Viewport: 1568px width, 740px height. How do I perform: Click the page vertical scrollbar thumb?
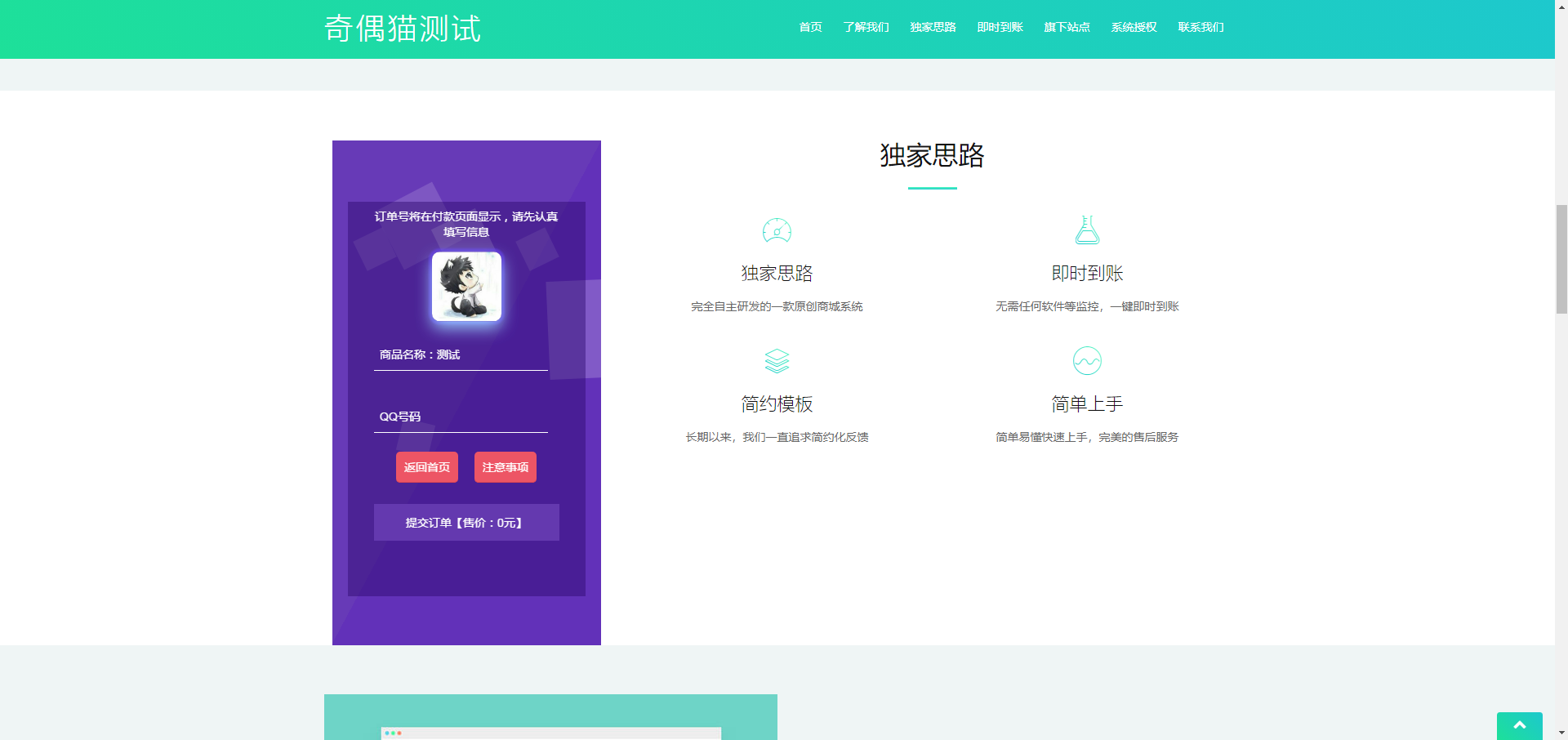click(x=1561, y=259)
